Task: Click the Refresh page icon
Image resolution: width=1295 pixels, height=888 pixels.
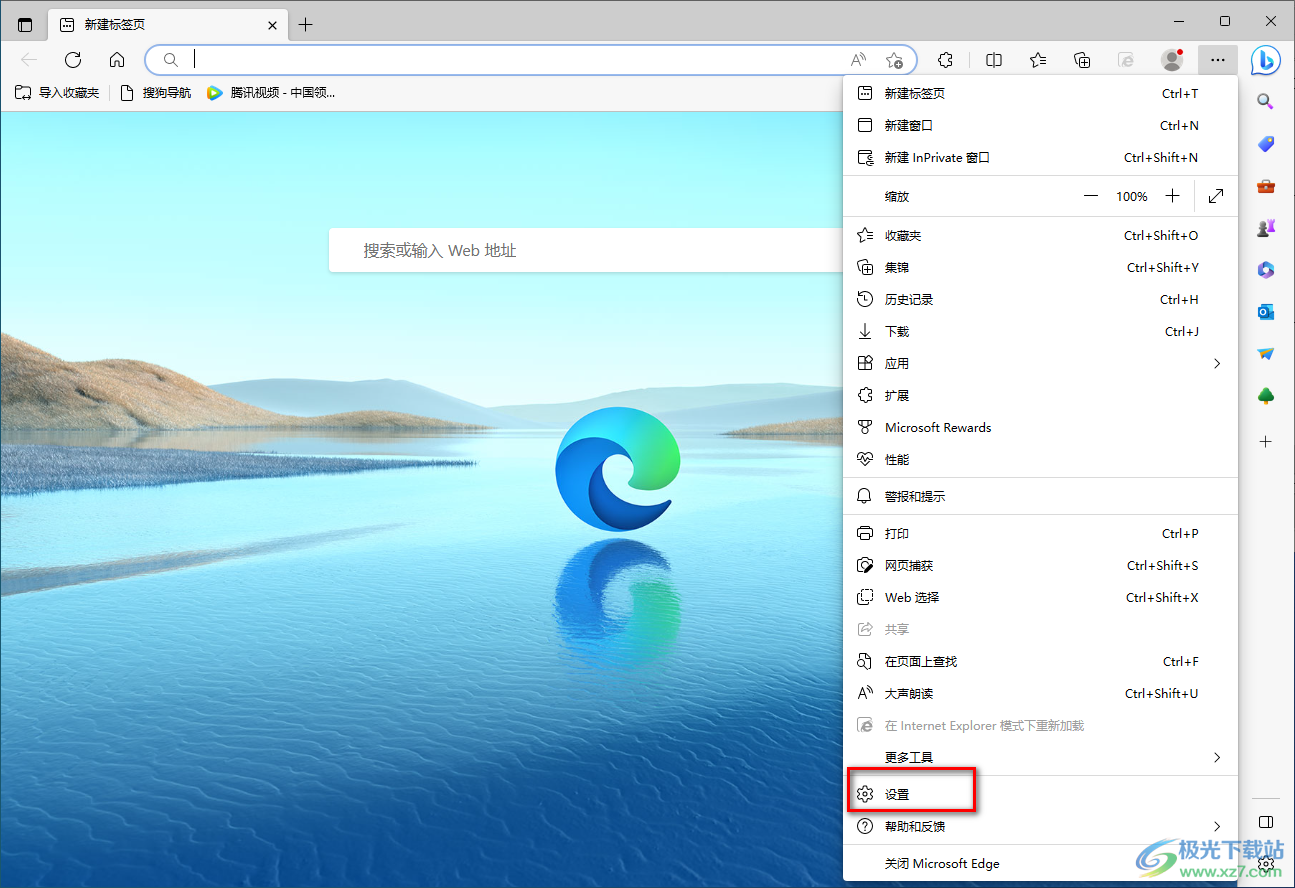Action: coord(73,60)
